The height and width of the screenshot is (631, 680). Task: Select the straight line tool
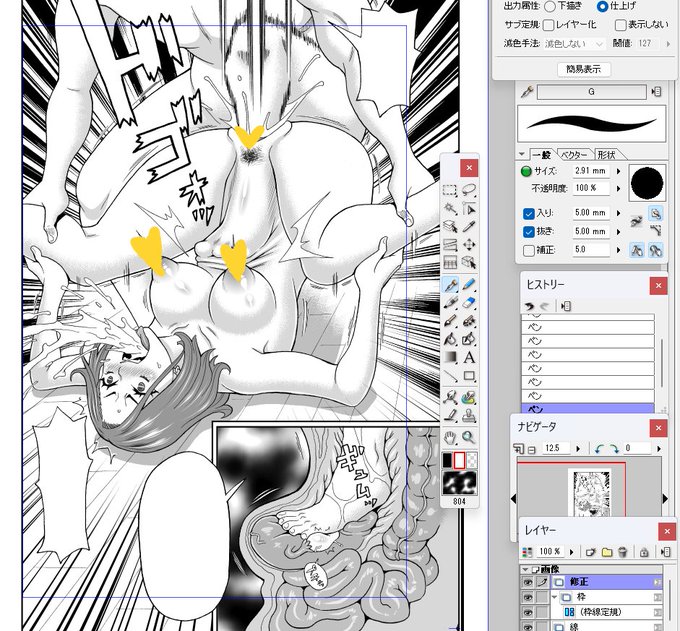pyautogui.click(x=451, y=376)
